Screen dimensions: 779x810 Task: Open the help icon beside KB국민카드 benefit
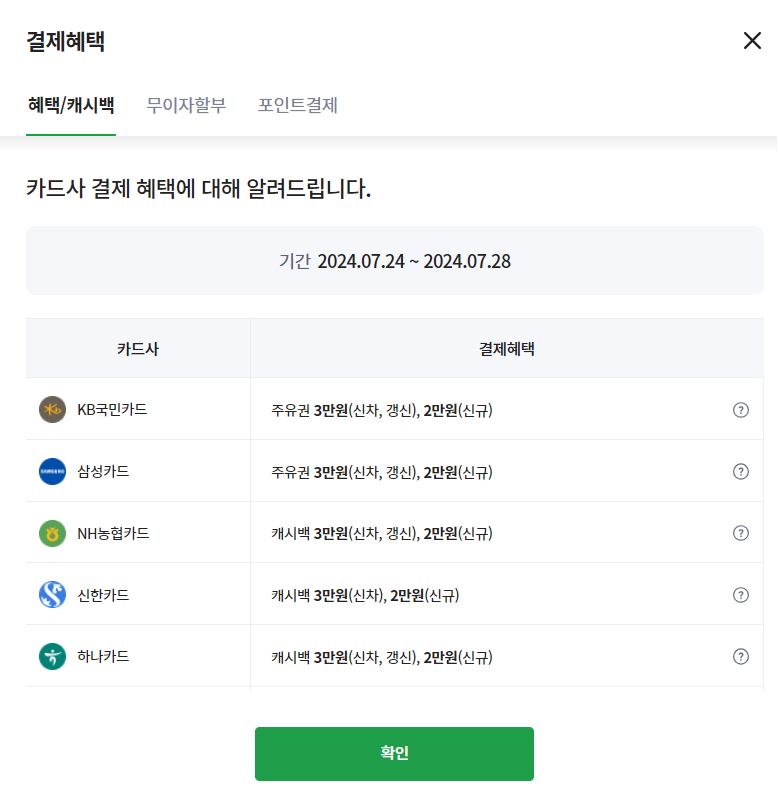(x=741, y=409)
